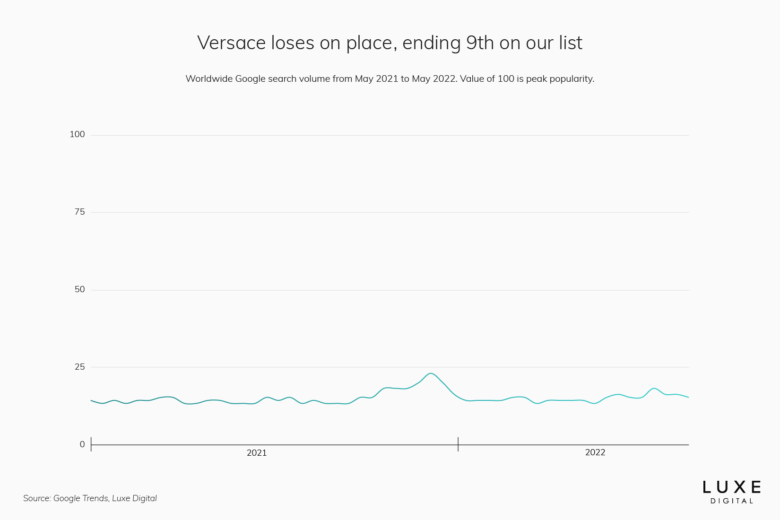Select the 0 label on the y-axis
The width and height of the screenshot is (780, 520).
pos(82,444)
